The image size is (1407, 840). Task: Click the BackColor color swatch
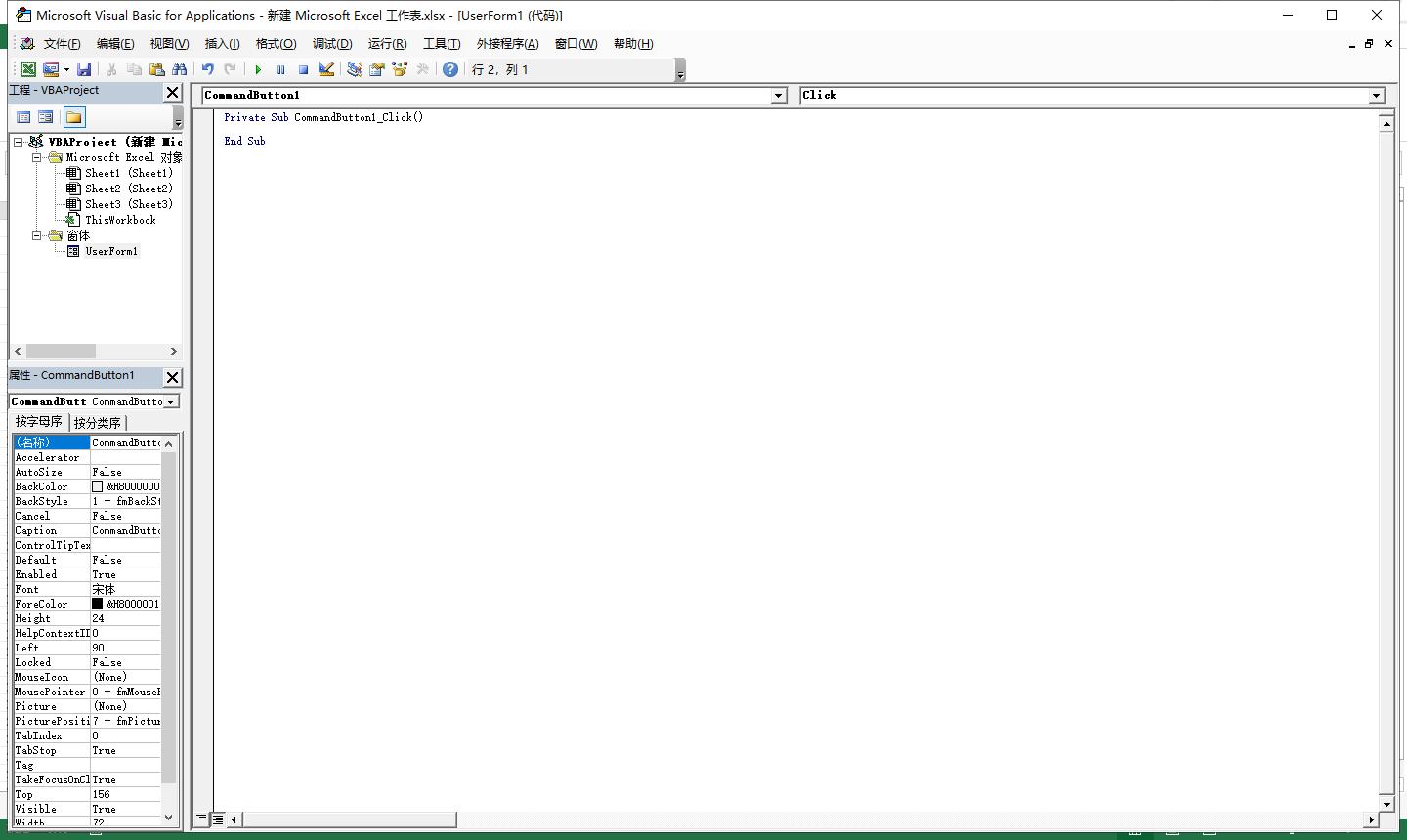point(98,486)
